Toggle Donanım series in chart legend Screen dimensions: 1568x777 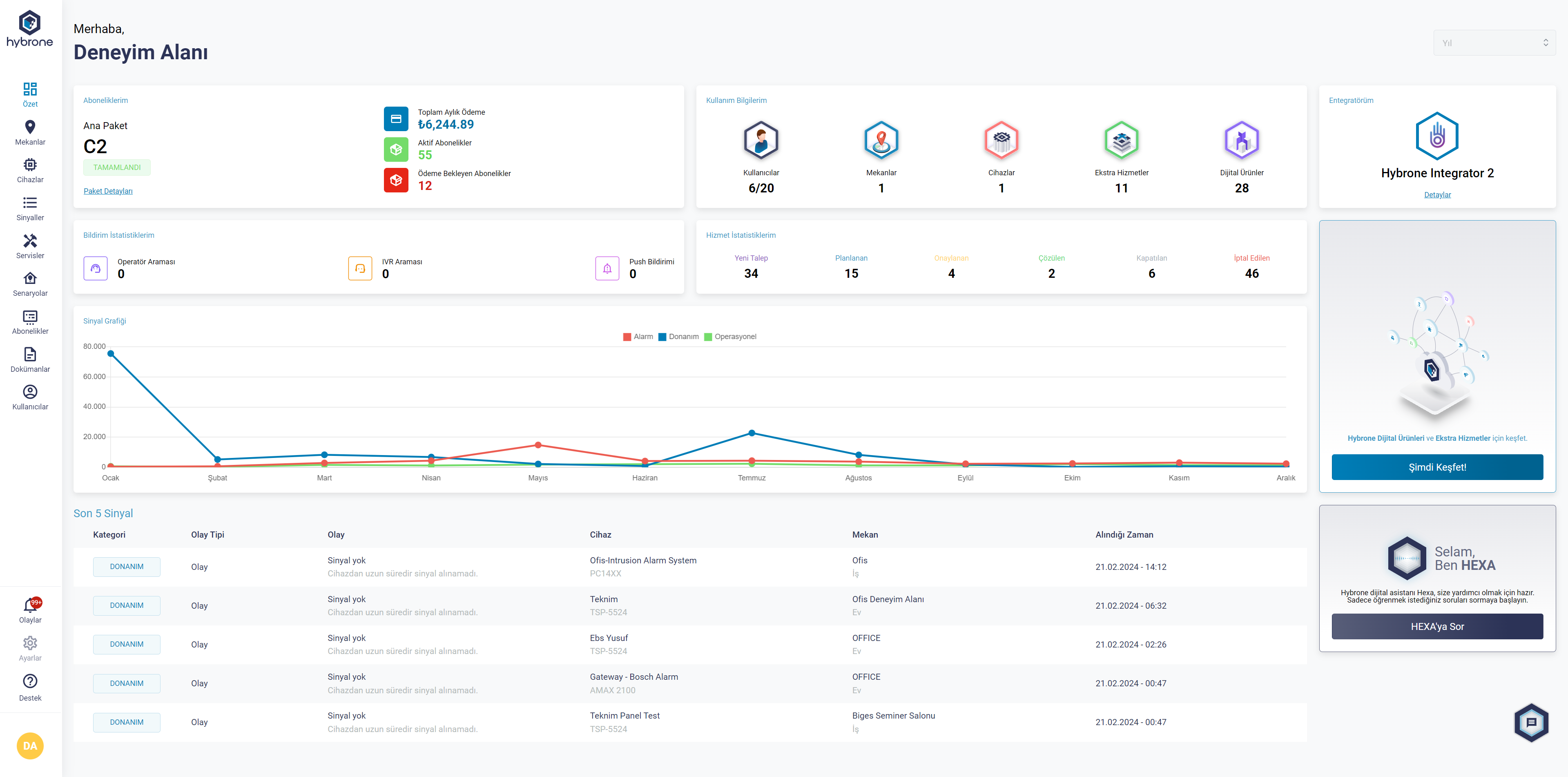click(x=678, y=337)
